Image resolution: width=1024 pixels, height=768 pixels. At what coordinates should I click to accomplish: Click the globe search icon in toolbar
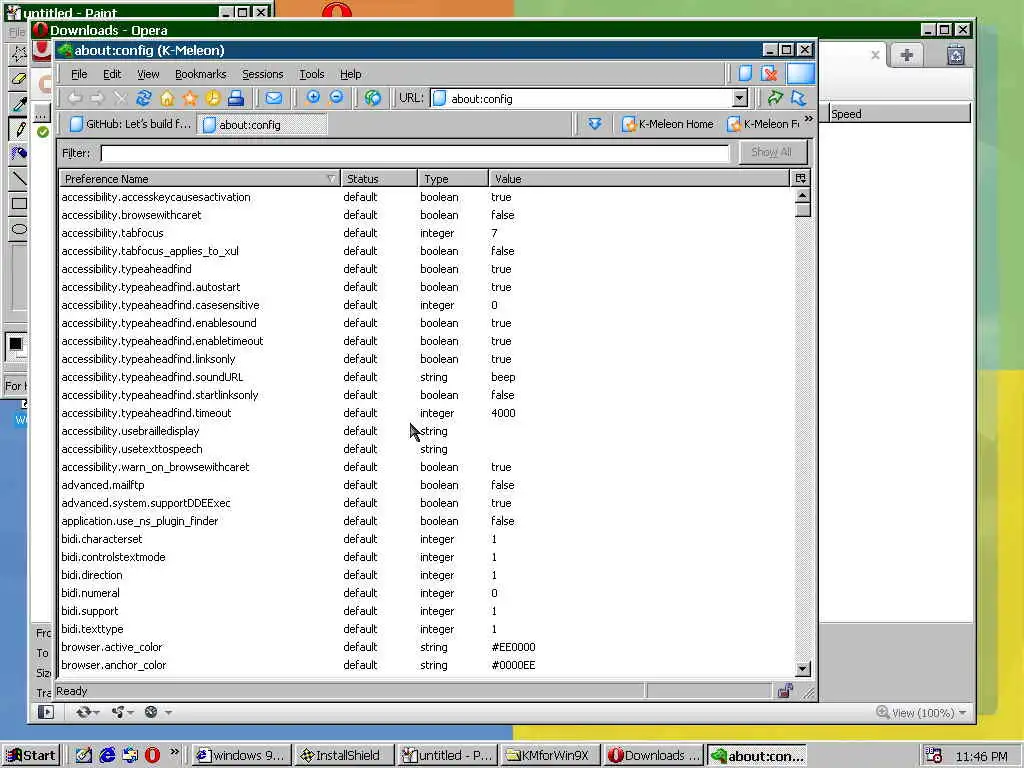tap(373, 99)
